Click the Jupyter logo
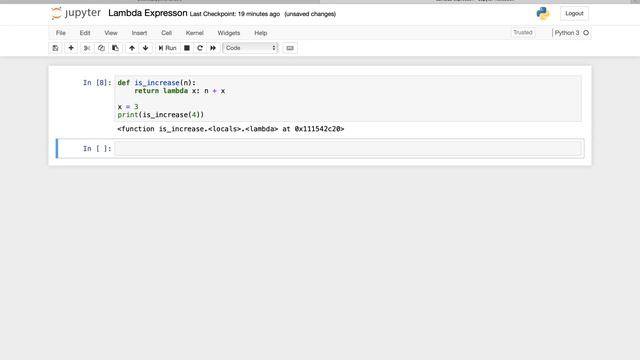The image size is (640, 360). click(x=76, y=13)
